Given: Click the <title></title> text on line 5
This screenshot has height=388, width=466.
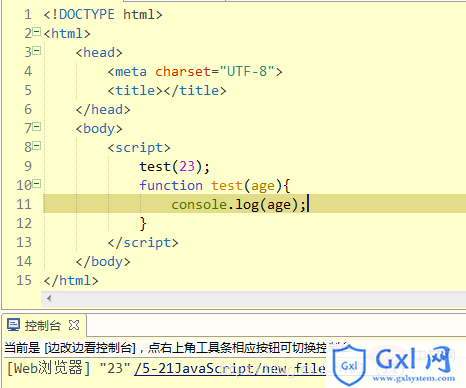Looking at the screenshot, I should (167, 91).
